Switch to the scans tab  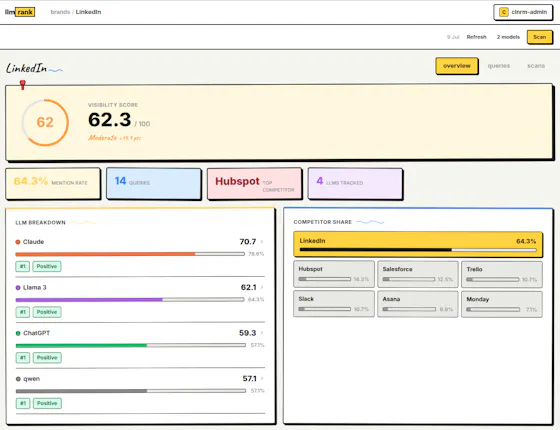click(536, 66)
